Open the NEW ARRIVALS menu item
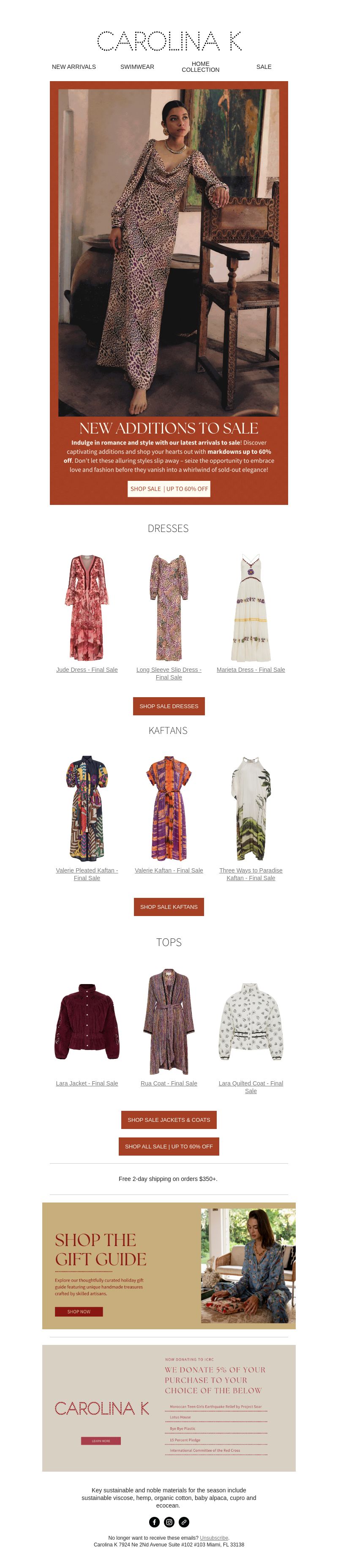This screenshot has width=338, height=1568. click(x=74, y=67)
